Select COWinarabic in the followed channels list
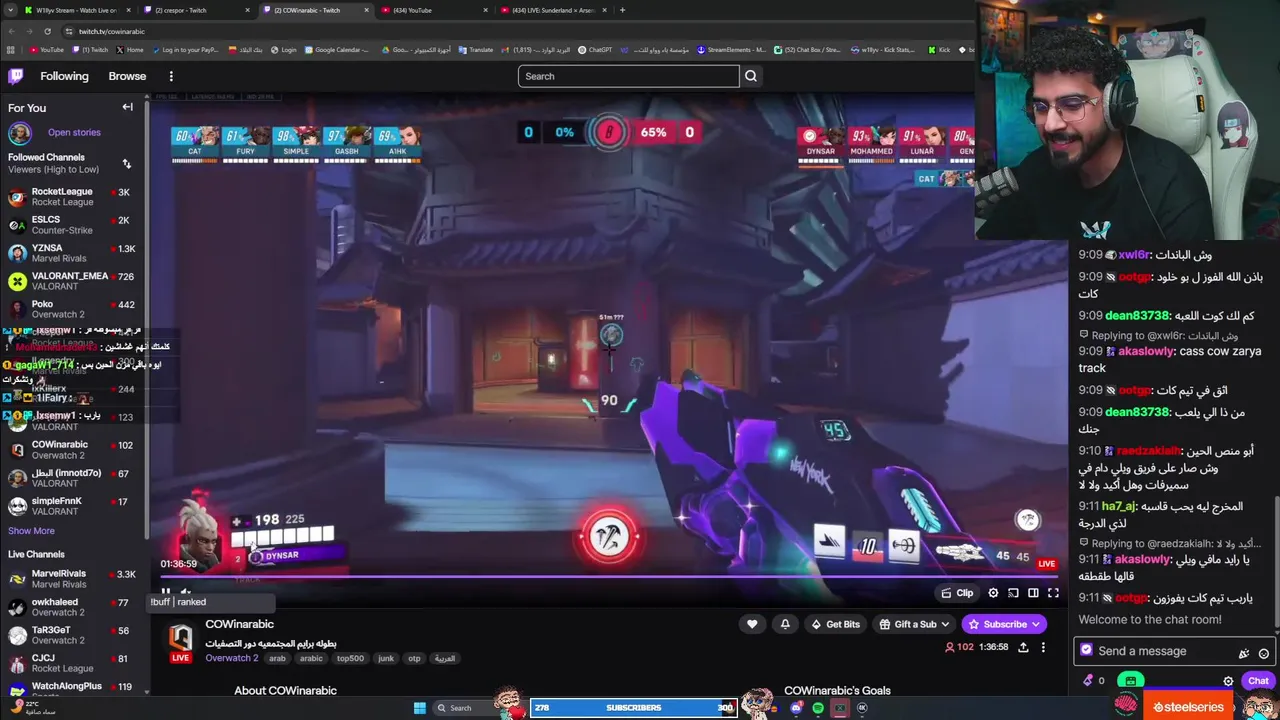The width and height of the screenshot is (1280, 720). [72, 450]
